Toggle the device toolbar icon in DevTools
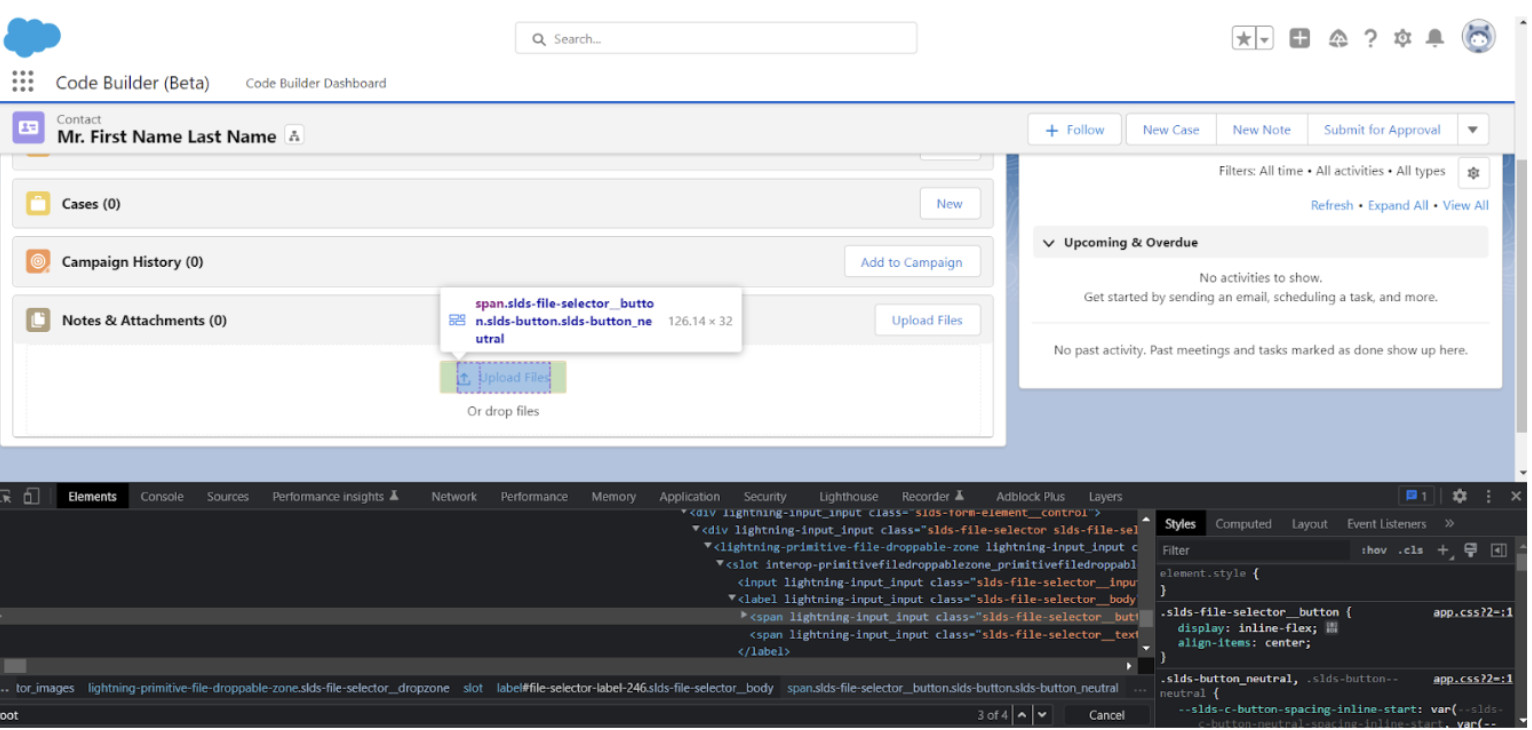The width and height of the screenshot is (1532, 730). click(31, 496)
